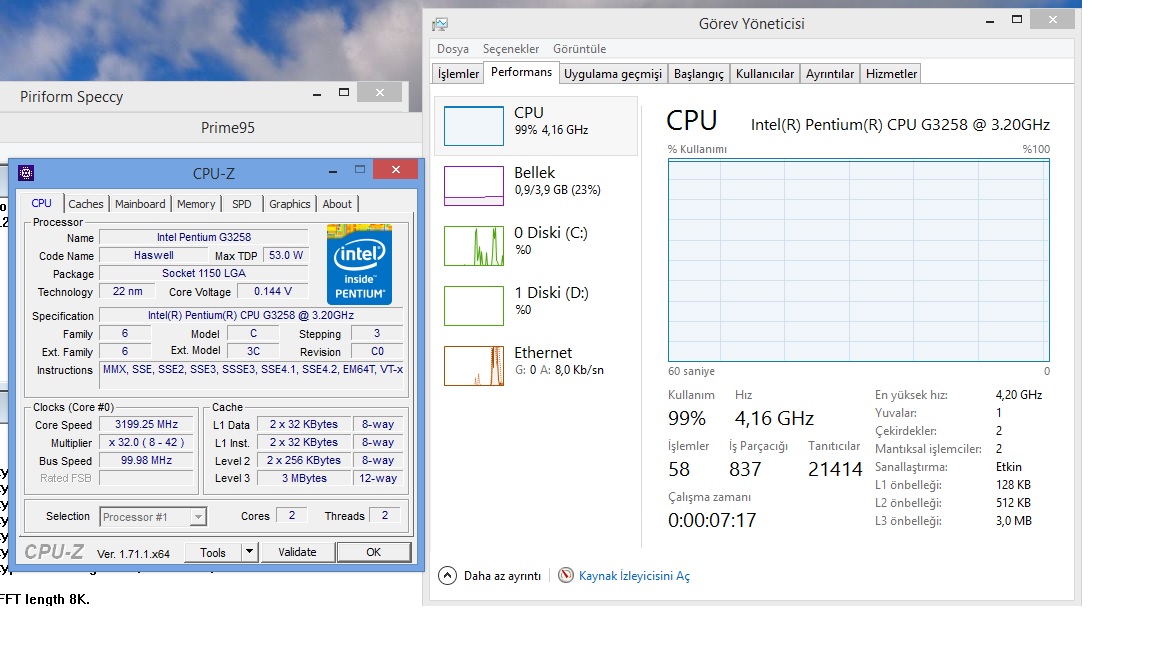This screenshot has height=648, width=1152.
Task: Click the Intel Pentium logo in CPU-Z
Action: pos(359,264)
